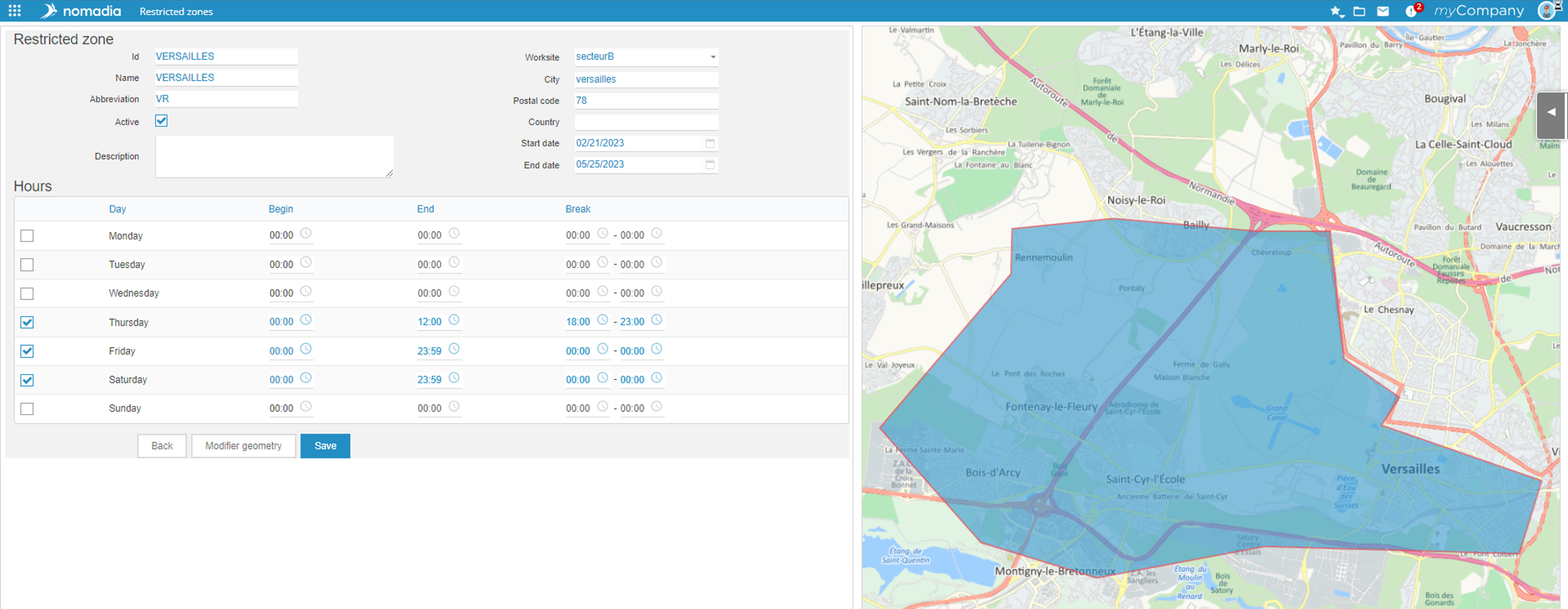Click the Day column header

click(x=118, y=209)
